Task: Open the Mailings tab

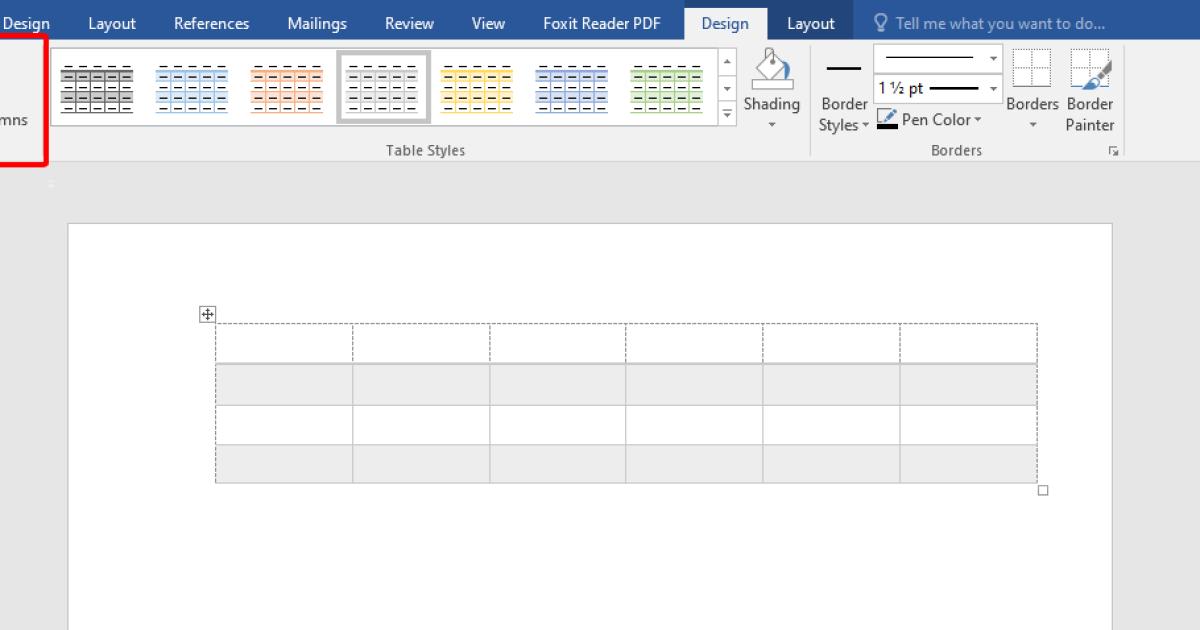Action: 317,23
